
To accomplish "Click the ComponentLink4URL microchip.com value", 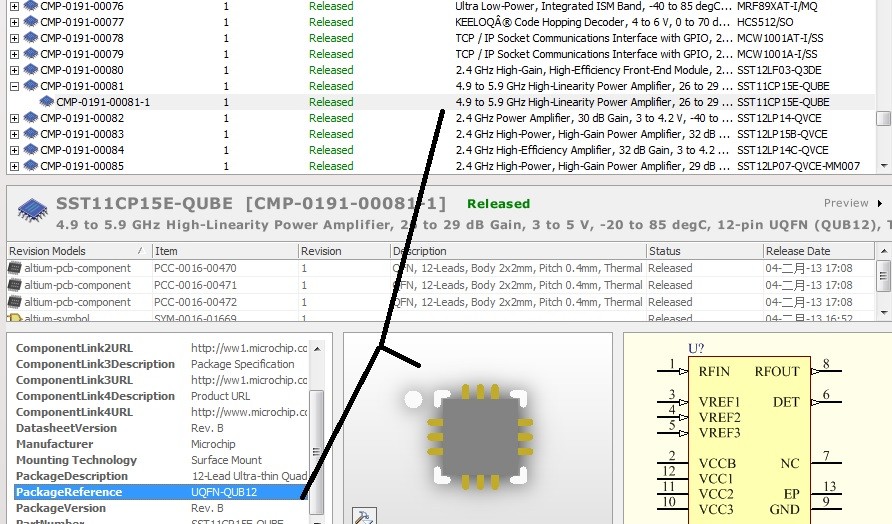I will coord(248,412).
